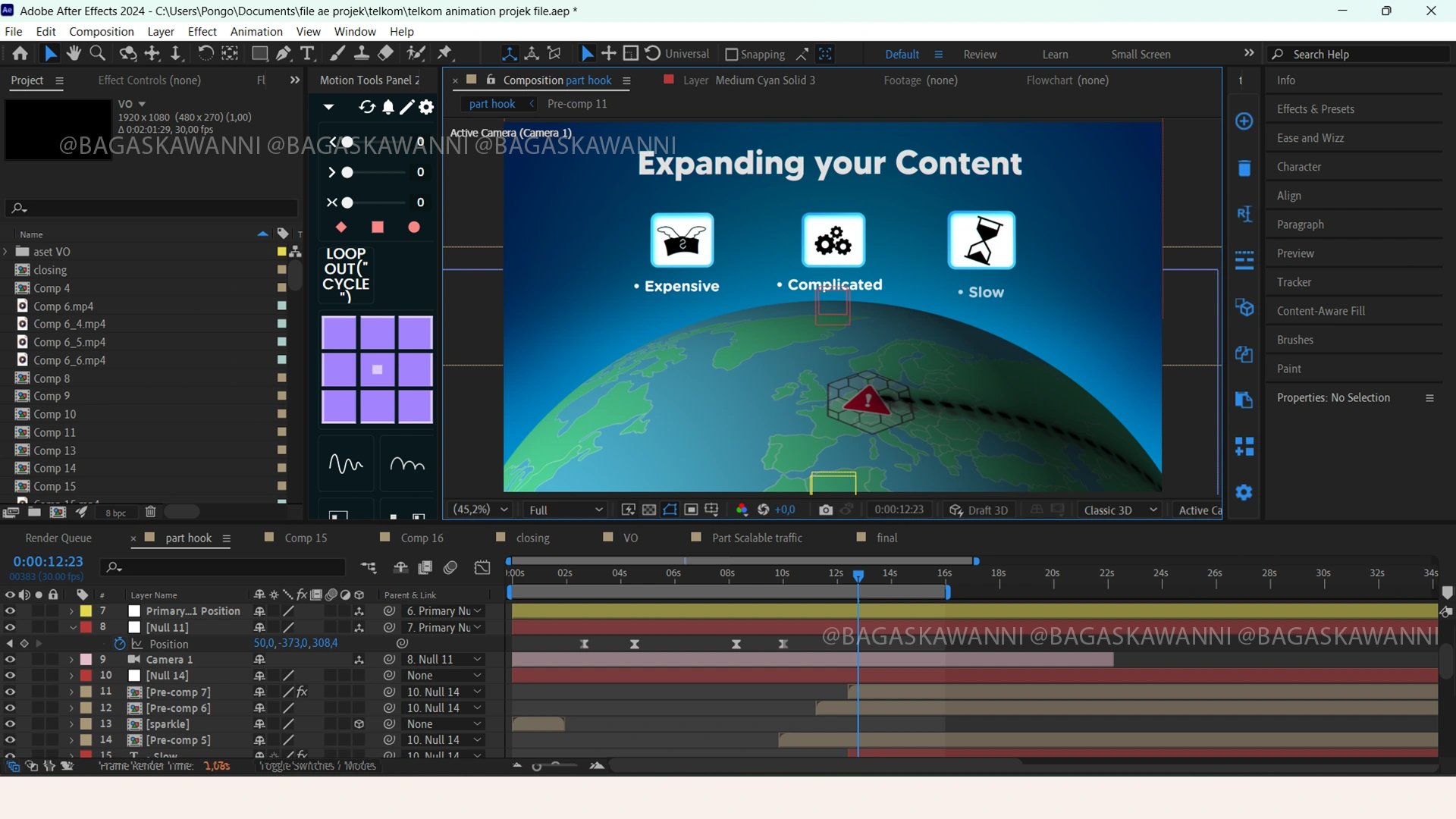Image resolution: width=1456 pixels, height=819 pixels.
Task: Switch to the Comp 15 timeline tab
Action: (x=306, y=538)
